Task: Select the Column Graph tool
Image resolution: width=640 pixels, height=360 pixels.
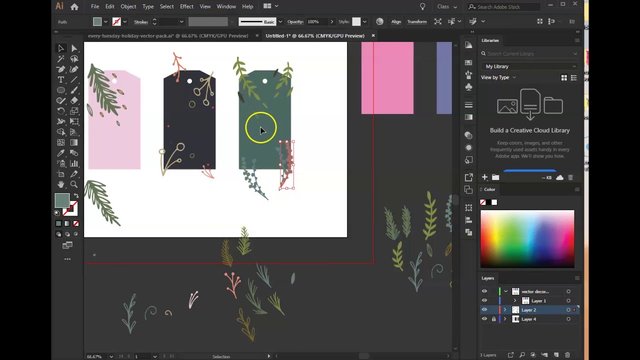Action: (74, 164)
